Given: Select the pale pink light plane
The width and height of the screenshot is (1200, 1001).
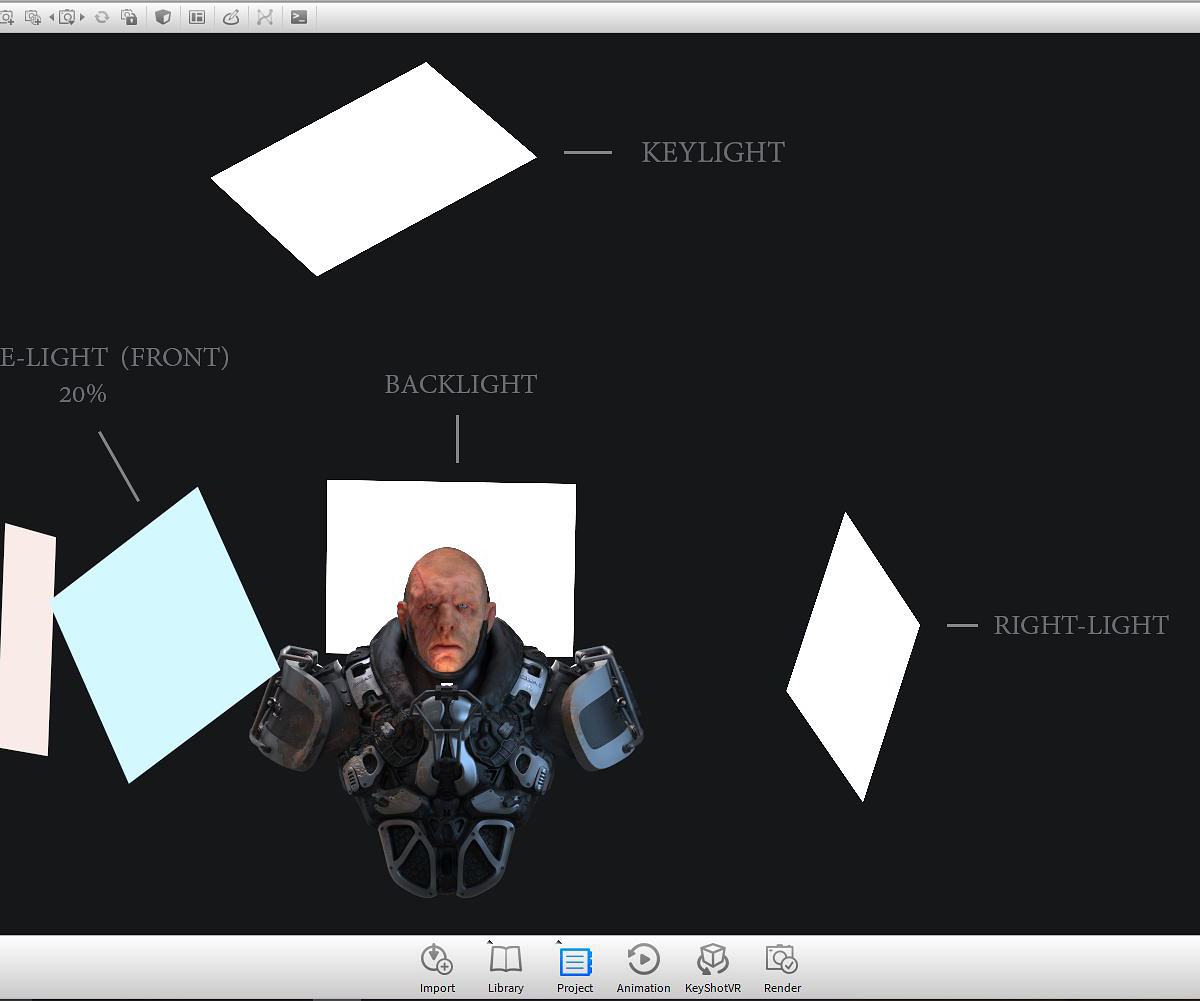Looking at the screenshot, I should 25,640.
